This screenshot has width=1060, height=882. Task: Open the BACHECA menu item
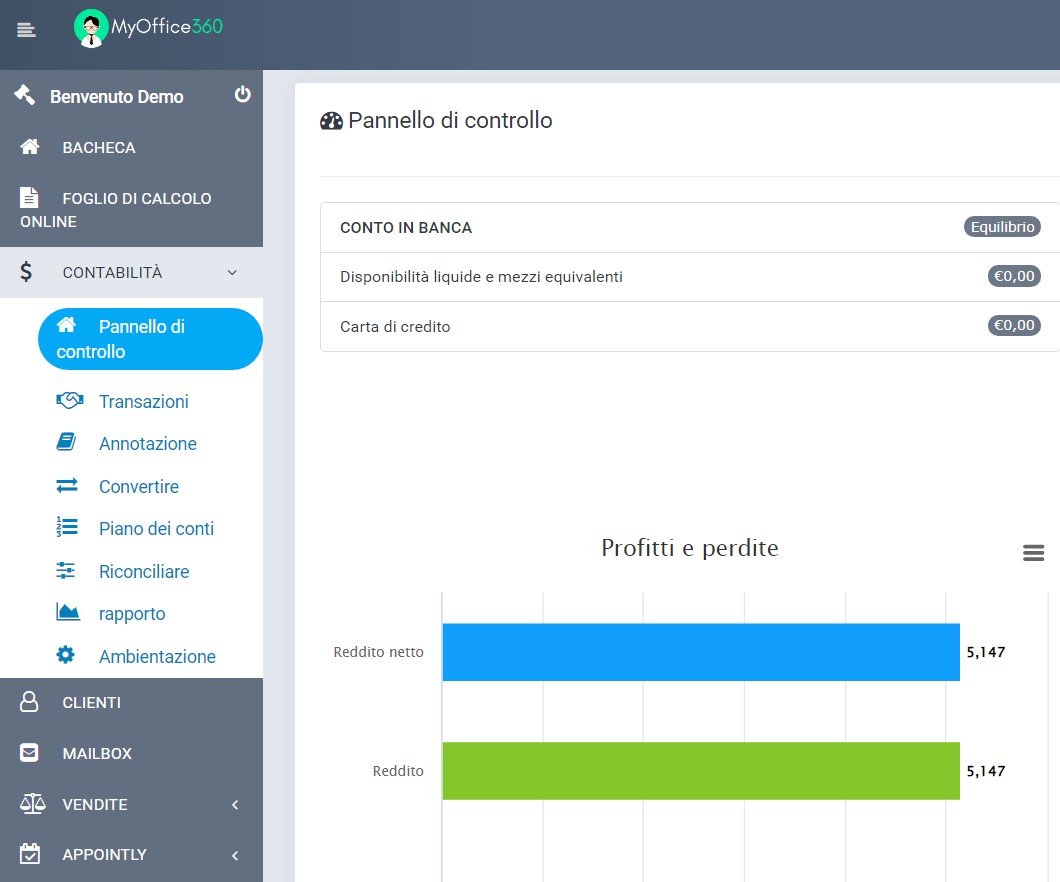(131, 147)
